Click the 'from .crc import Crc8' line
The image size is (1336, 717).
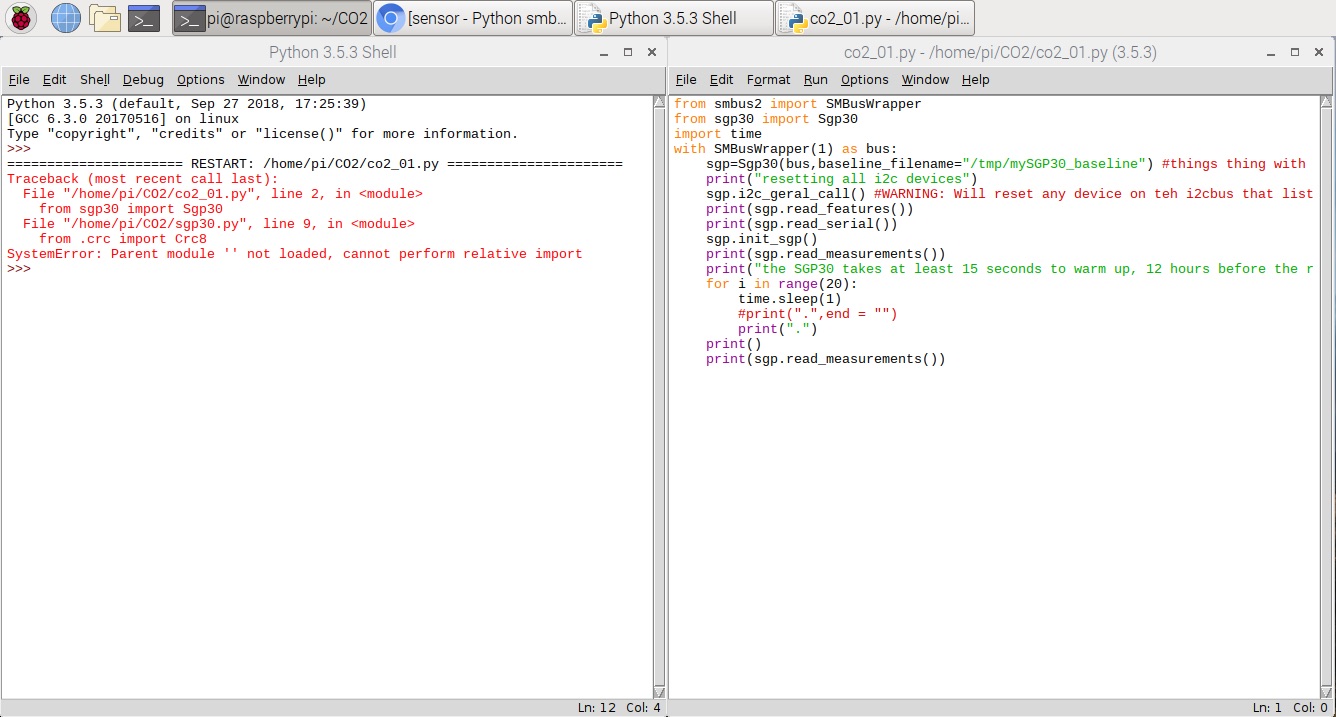(x=123, y=239)
